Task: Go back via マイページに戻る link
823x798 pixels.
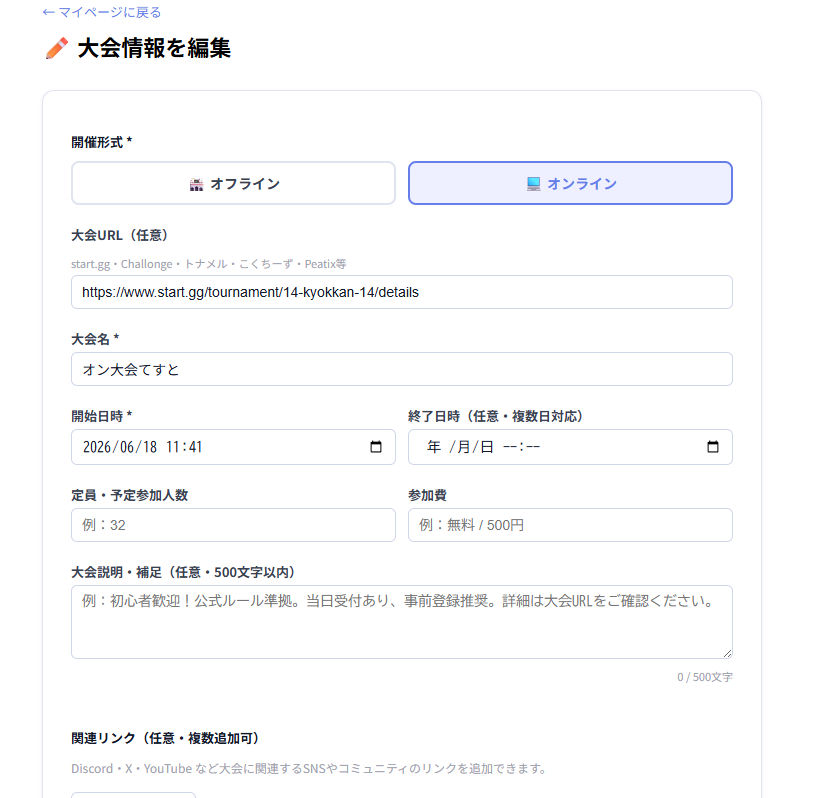Action: (x=102, y=12)
